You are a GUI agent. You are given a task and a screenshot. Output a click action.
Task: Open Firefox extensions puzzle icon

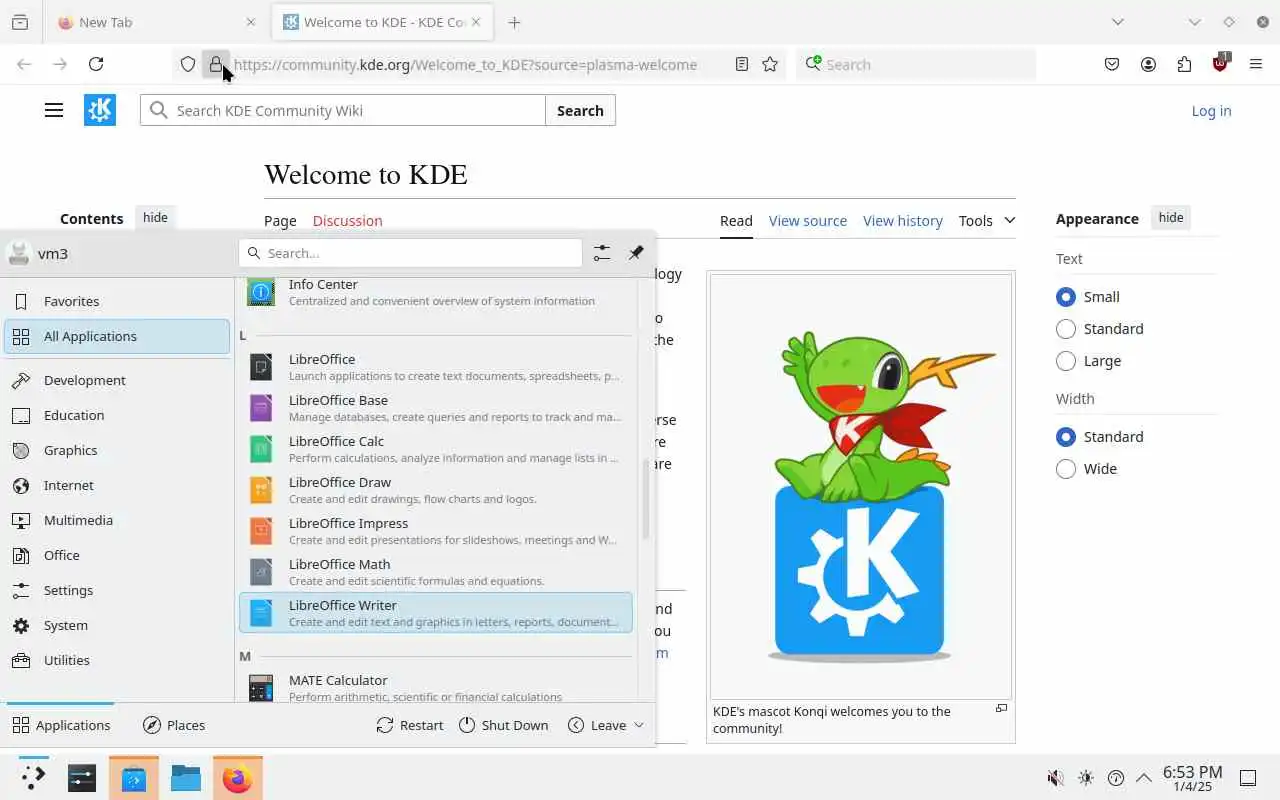pyautogui.click(x=1184, y=64)
